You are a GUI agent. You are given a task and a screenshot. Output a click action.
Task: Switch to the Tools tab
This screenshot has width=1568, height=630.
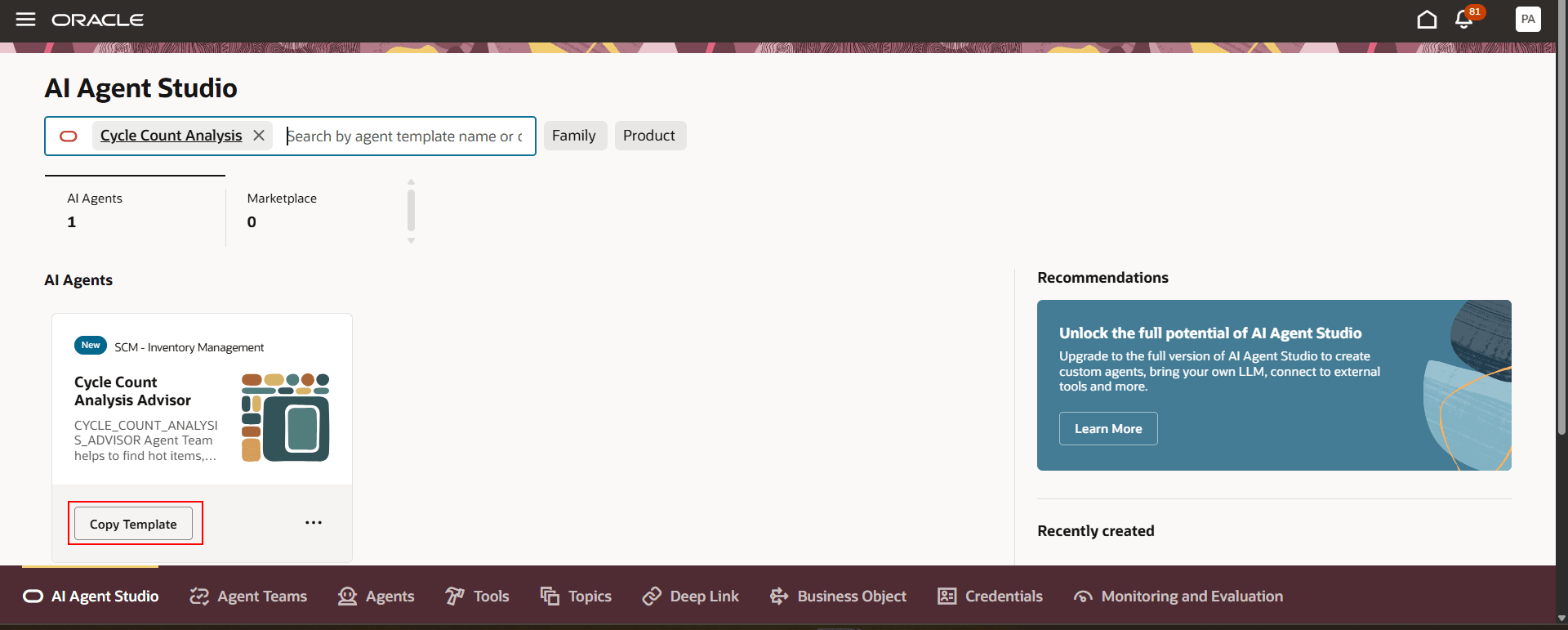coord(477,596)
